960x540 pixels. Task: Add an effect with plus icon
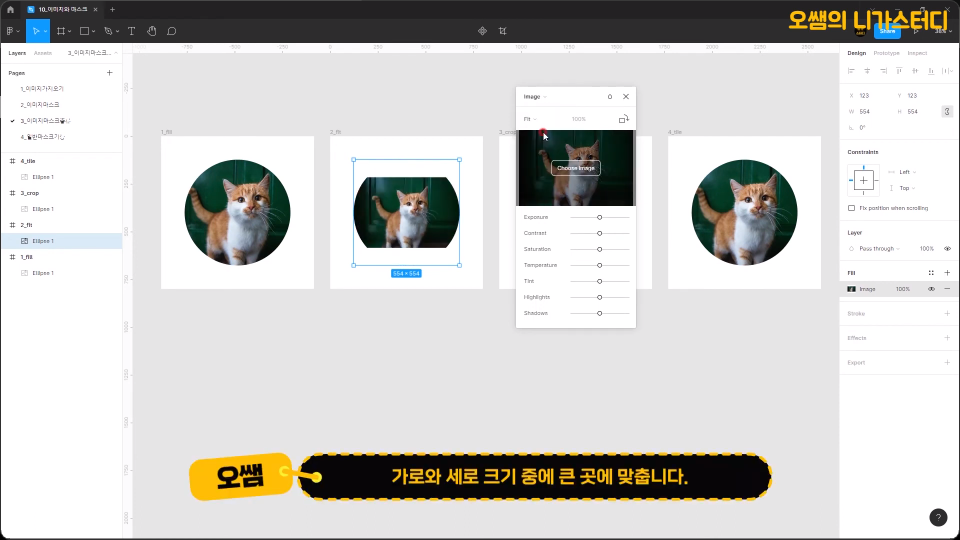947,338
